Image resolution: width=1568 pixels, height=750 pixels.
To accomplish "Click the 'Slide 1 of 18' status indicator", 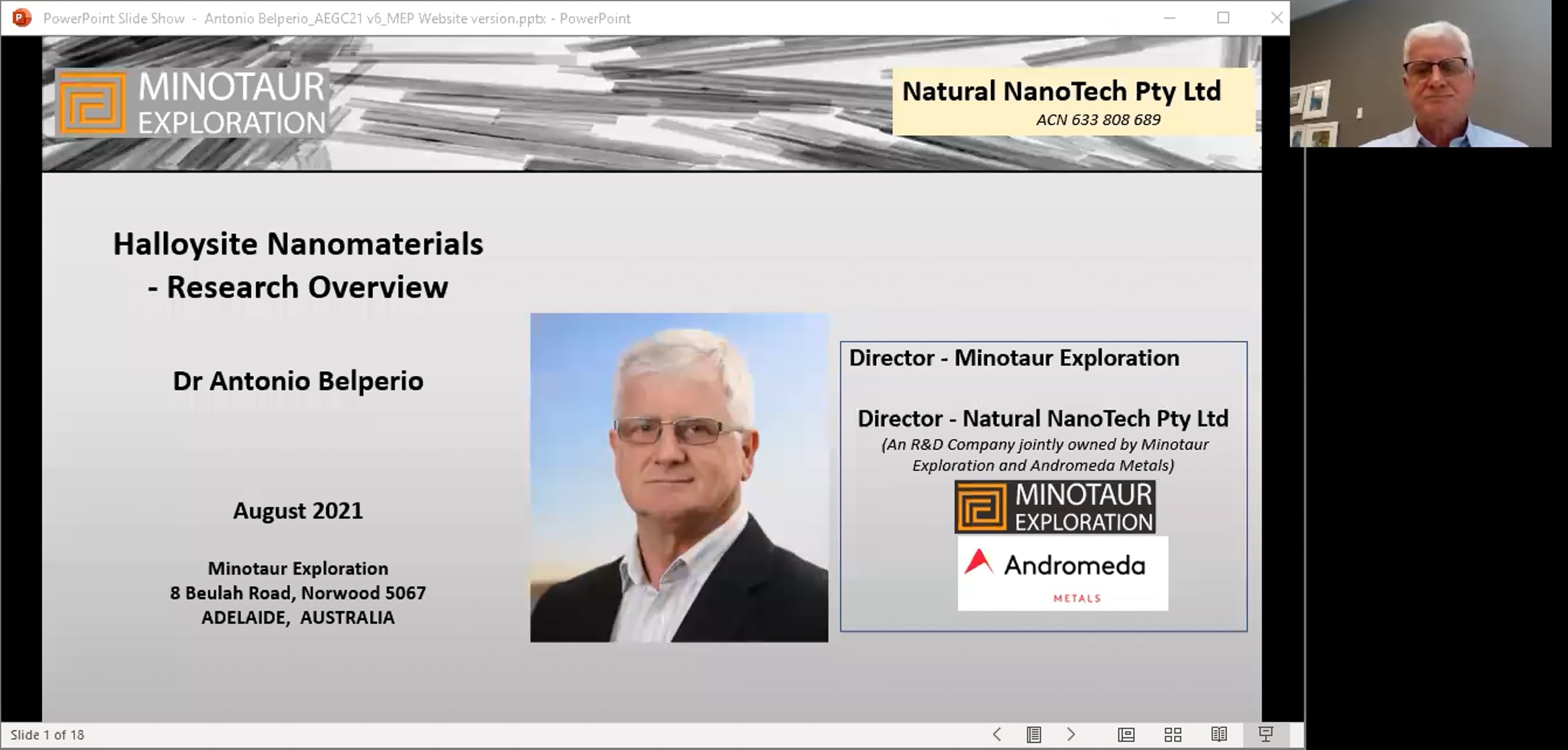I will pyautogui.click(x=47, y=735).
